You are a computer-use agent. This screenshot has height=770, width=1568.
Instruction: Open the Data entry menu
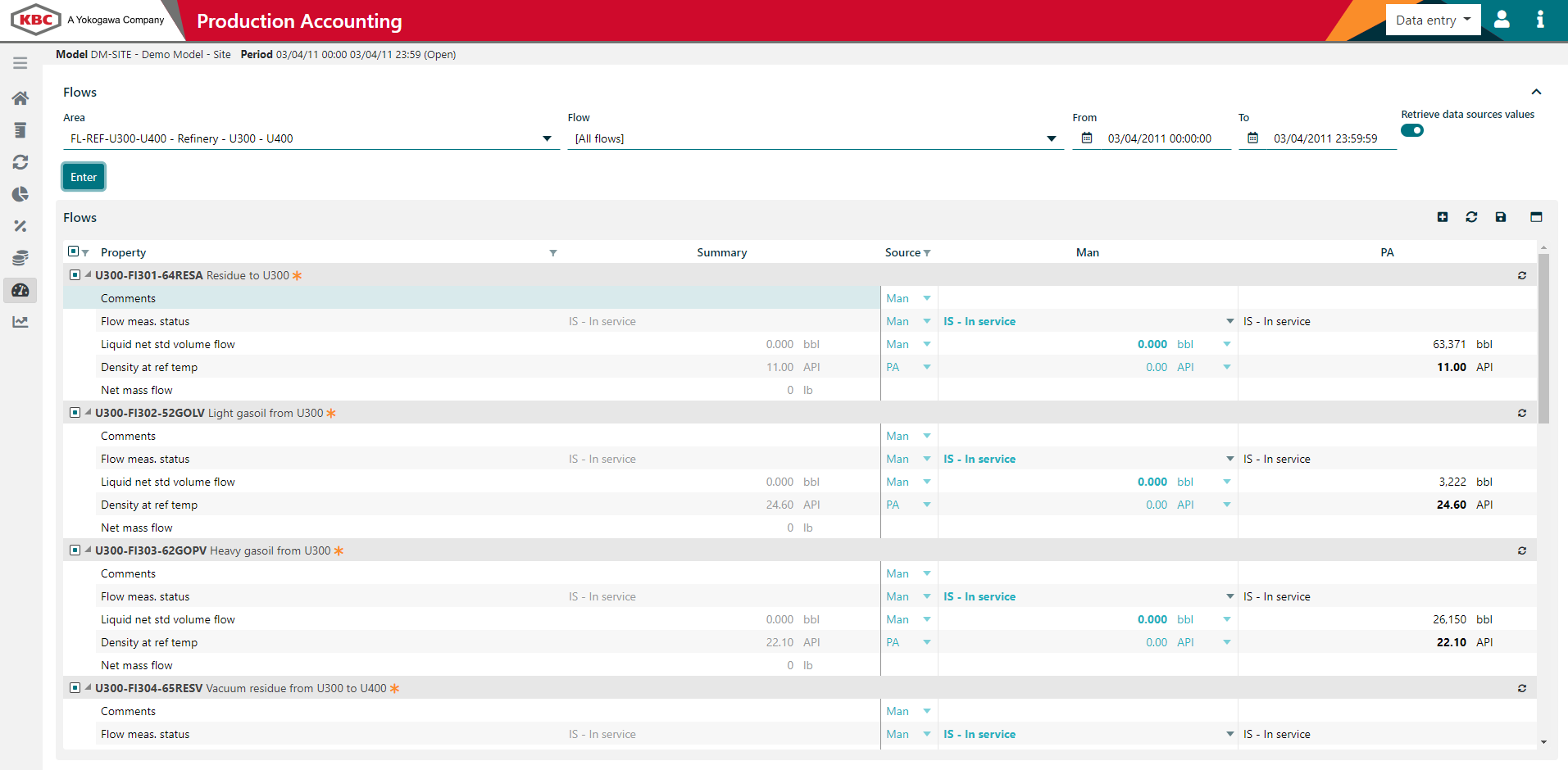(1432, 19)
